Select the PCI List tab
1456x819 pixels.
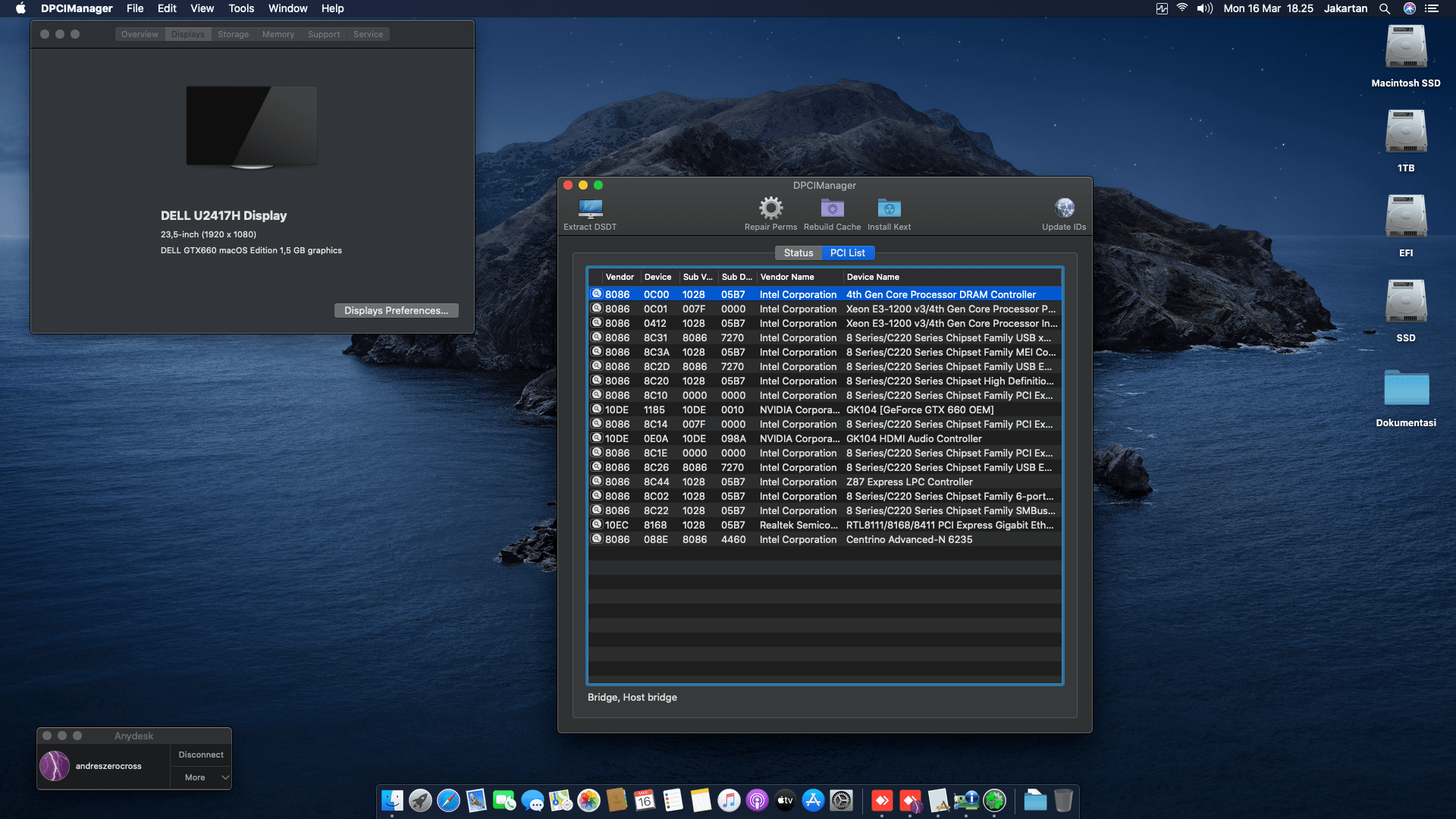coord(847,253)
